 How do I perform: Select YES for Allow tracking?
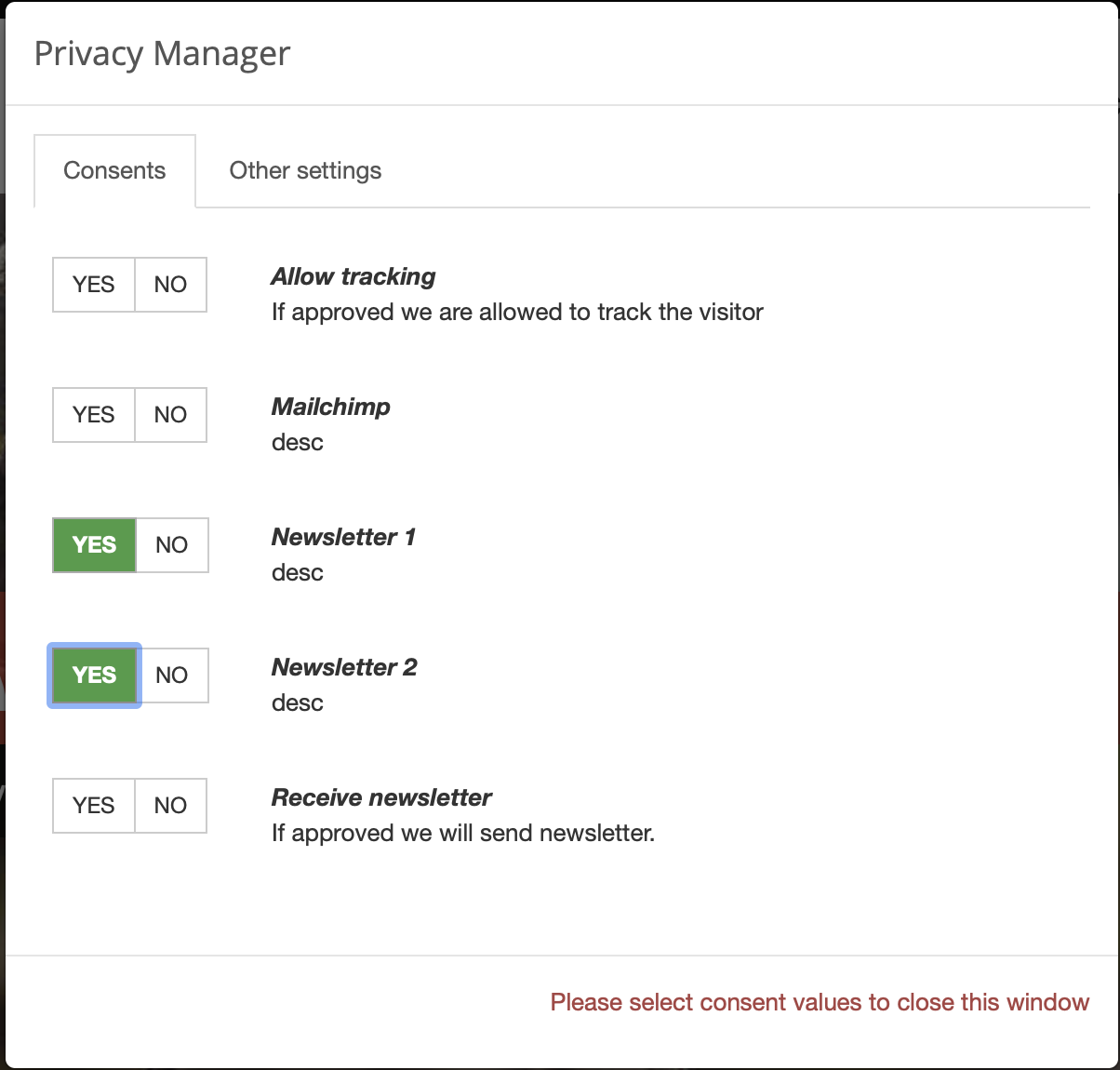94,285
